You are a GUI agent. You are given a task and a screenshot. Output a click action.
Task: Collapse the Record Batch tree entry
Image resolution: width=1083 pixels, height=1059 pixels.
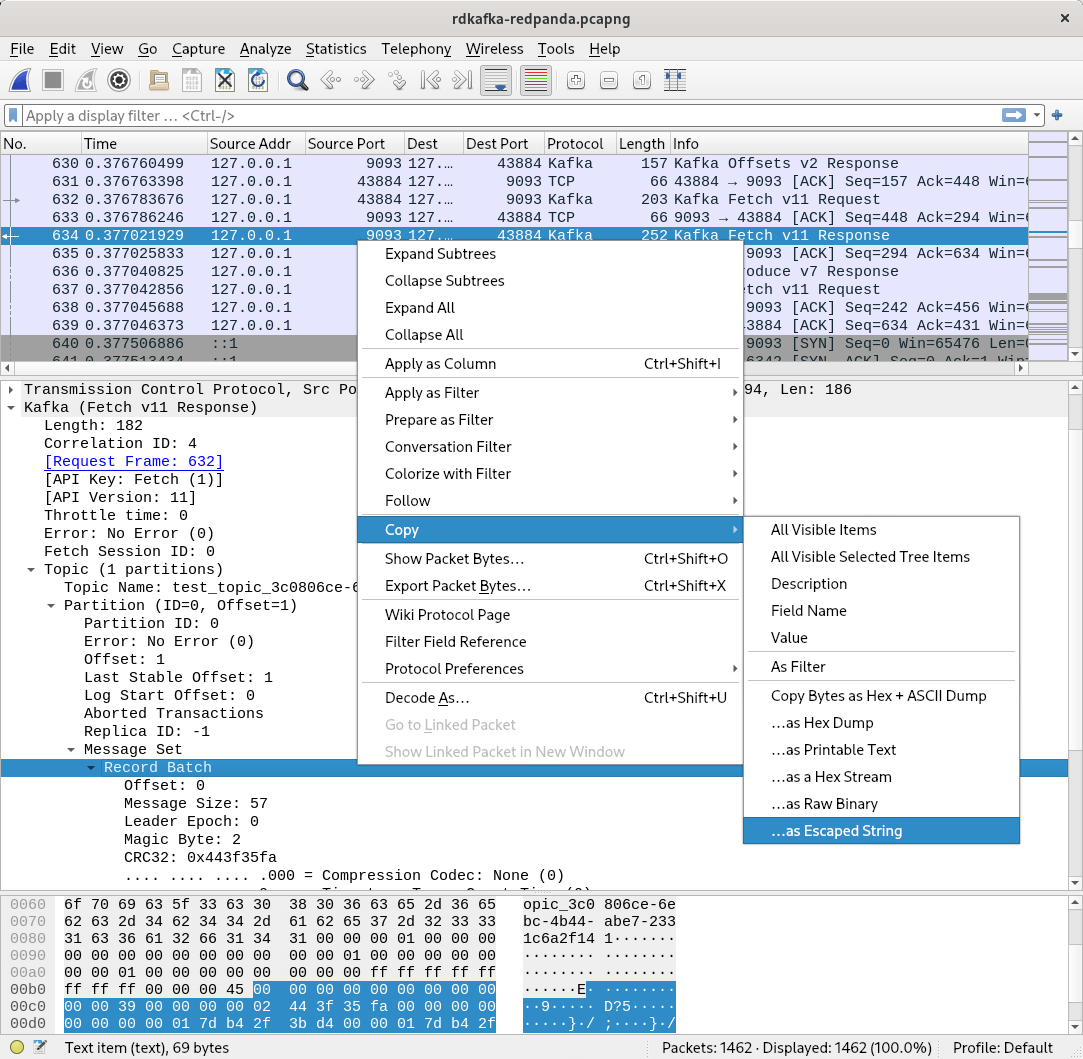[92, 767]
